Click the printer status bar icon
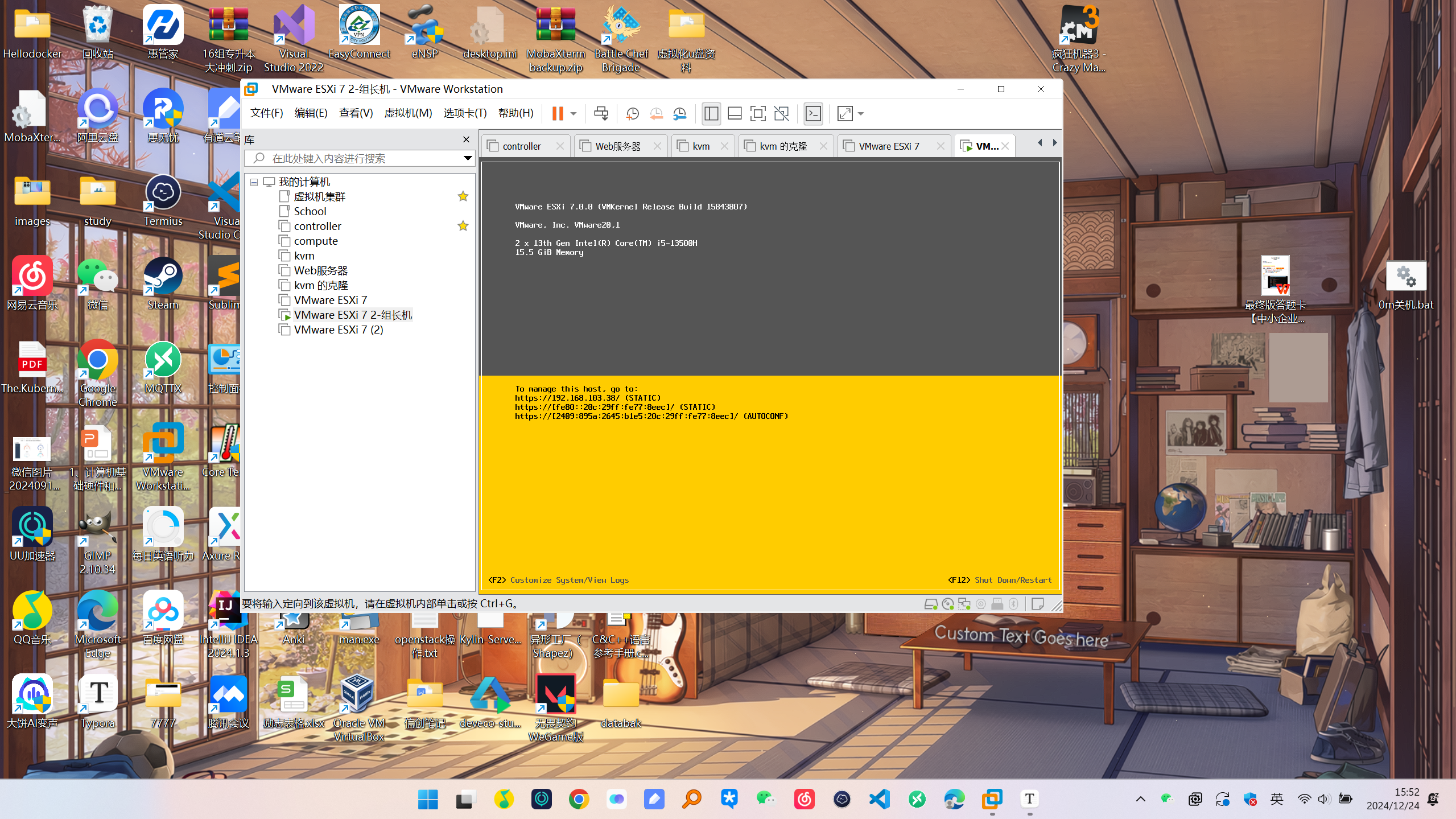Image resolution: width=1456 pixels, height=819 pixels. (x=997, y=604)
